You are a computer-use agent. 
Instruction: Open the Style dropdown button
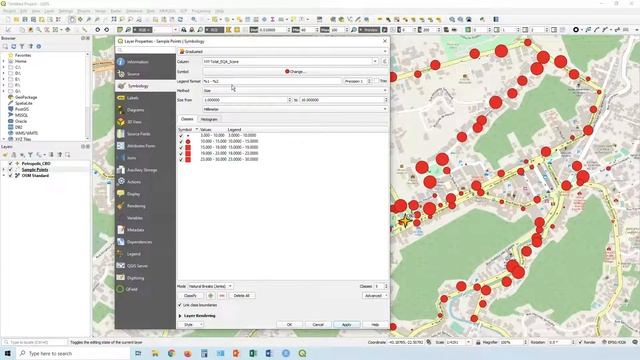click(191, 324)
